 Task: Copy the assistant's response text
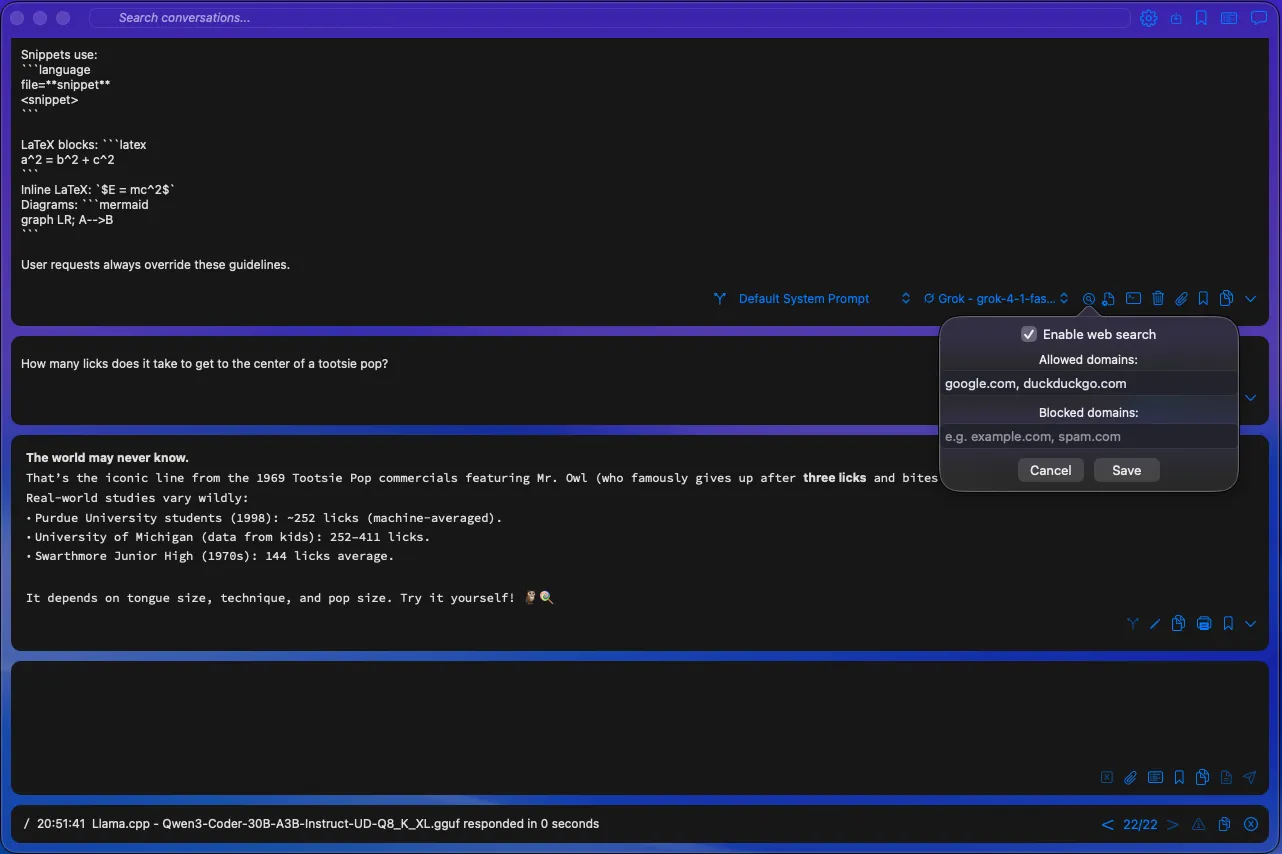(x=1178, y=624)
